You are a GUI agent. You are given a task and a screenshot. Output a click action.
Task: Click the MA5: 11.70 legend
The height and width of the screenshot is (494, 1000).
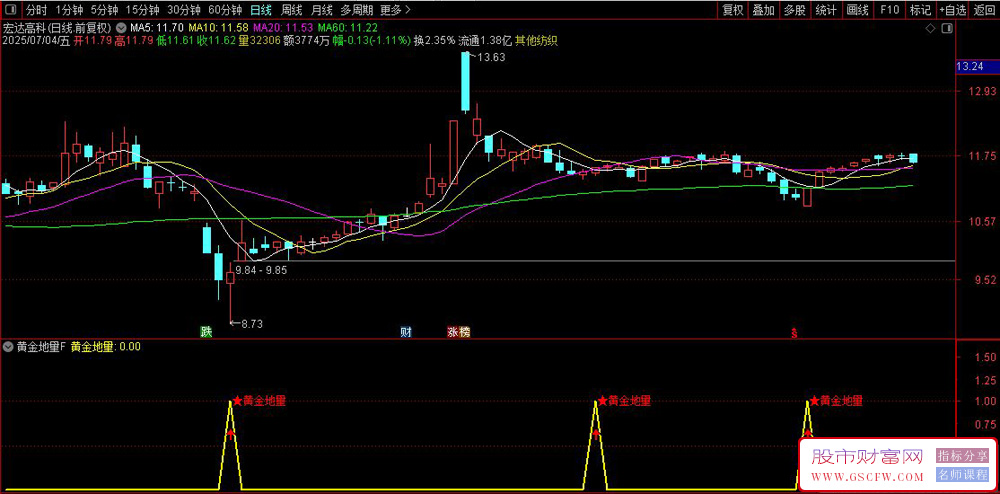[158, 28]
